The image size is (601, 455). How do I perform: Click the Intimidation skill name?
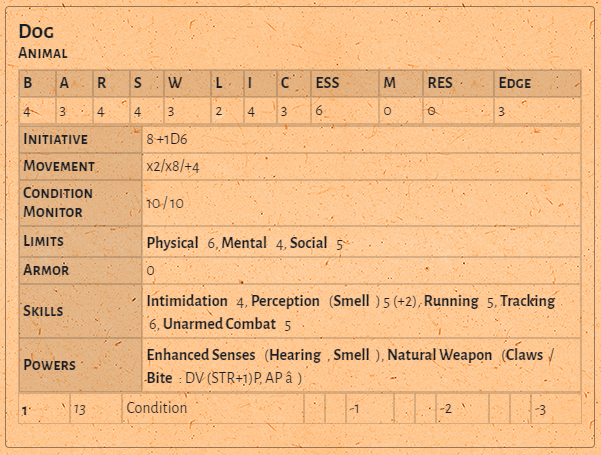click(187, 301)
